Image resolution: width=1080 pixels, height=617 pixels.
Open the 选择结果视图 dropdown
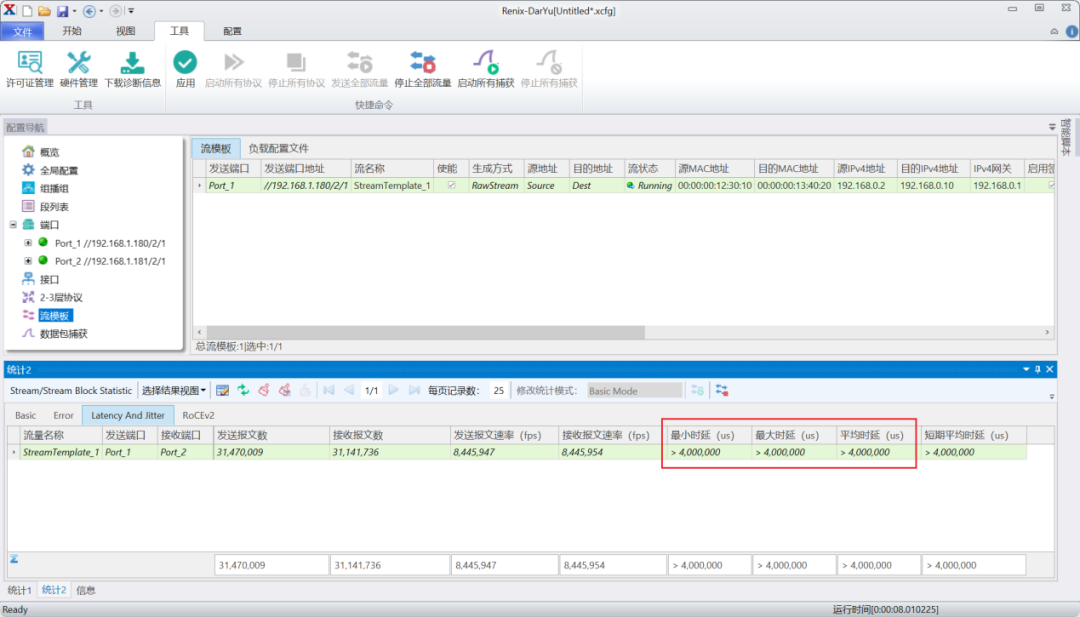pyautogui.click(x=174, y=390)
